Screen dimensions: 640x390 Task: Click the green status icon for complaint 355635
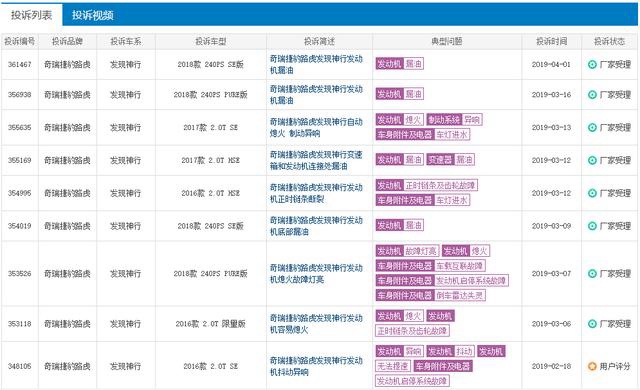[592, 128]
